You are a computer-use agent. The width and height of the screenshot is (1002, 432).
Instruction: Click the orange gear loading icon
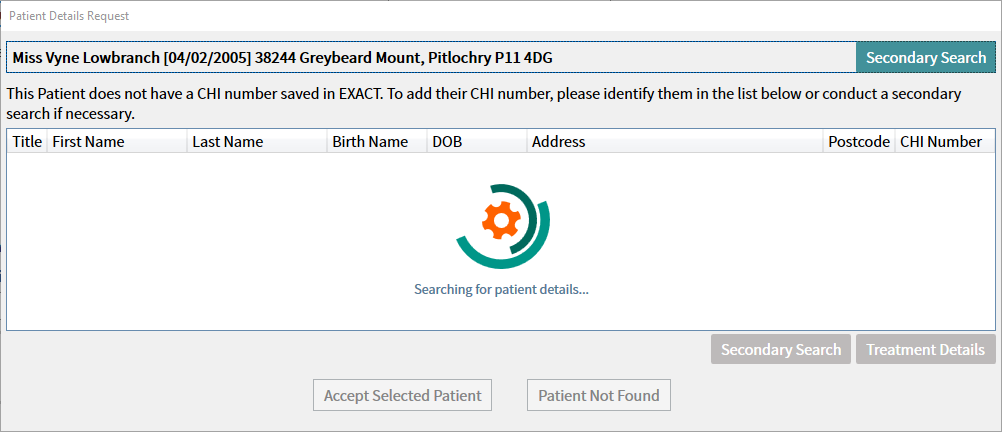point(502,220)
